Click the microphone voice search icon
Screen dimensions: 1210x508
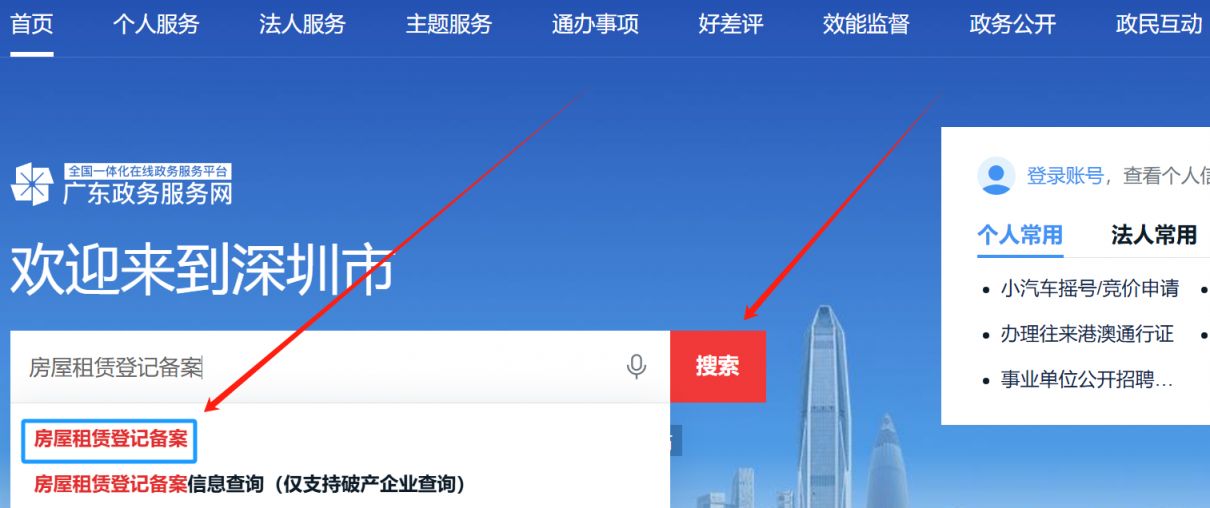click(x=636, y=367)
